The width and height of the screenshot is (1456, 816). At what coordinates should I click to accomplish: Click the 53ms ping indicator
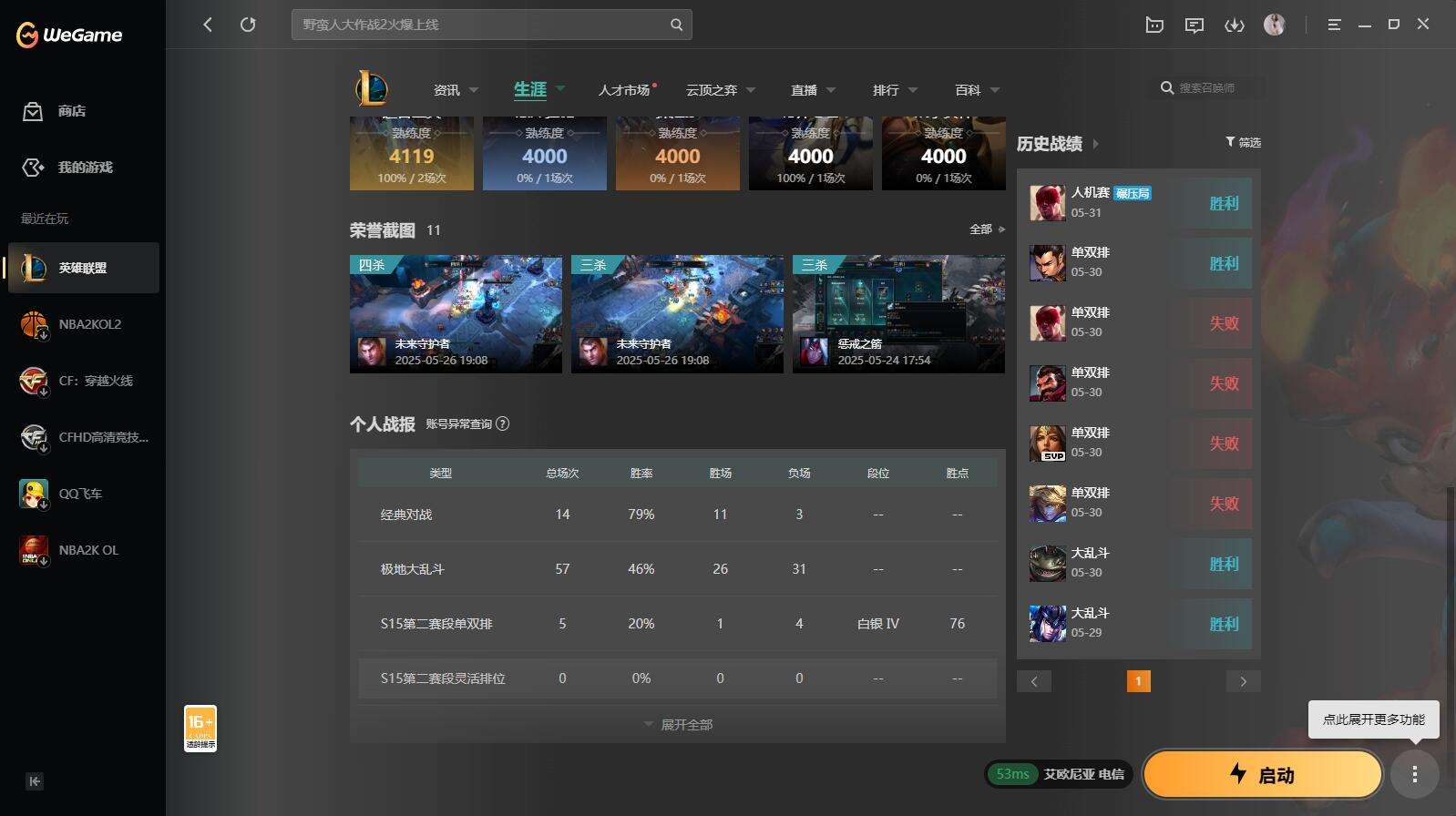pyautogui.click(x=1012, y=774)
